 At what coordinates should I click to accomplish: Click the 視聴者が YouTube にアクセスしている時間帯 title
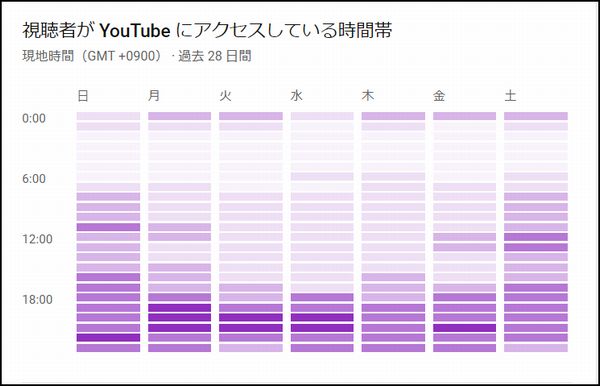tap(207, 31)
